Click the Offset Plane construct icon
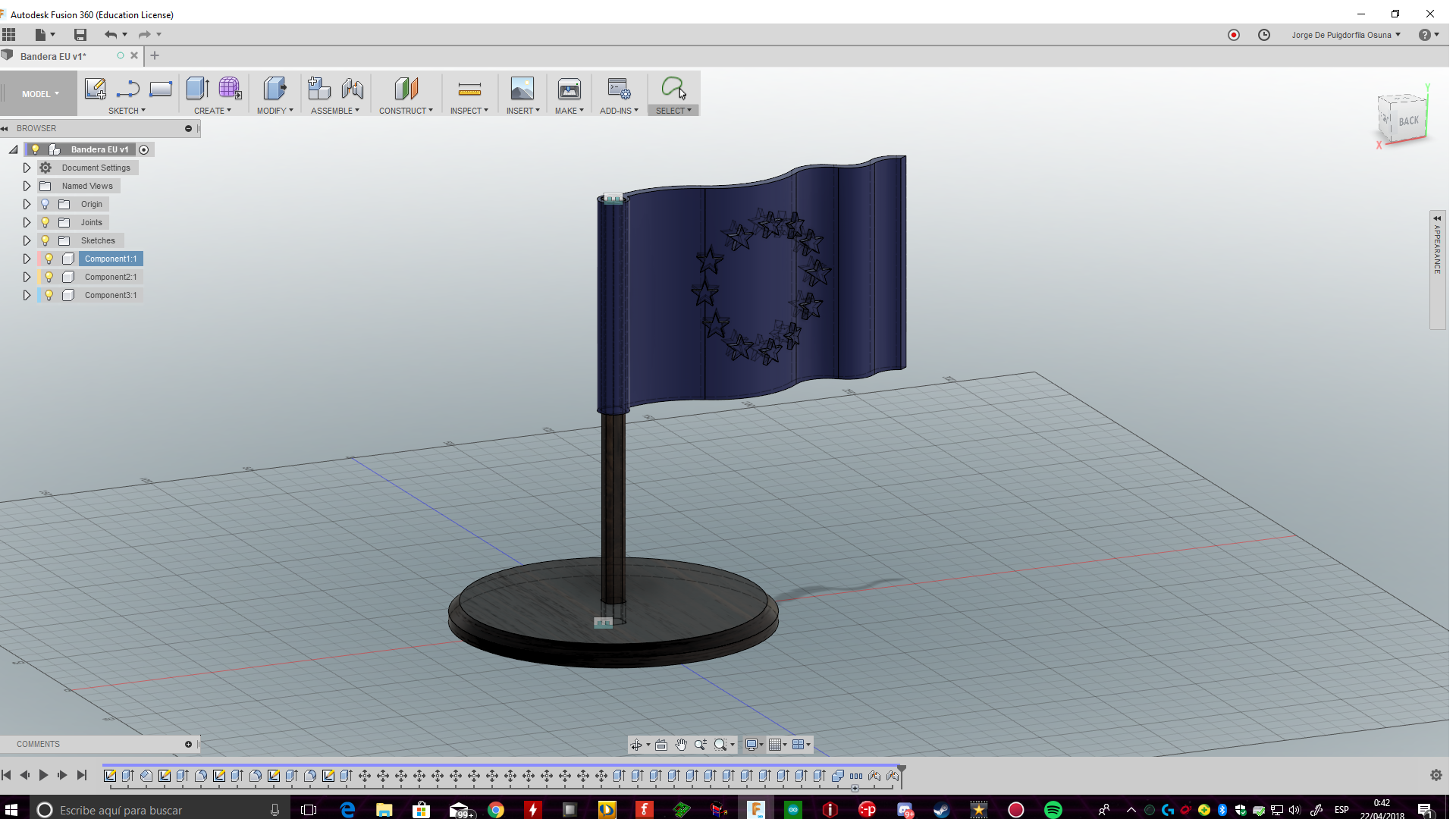Image resolution: width=1456 pixels, height=819 pixels. point(406,89)
